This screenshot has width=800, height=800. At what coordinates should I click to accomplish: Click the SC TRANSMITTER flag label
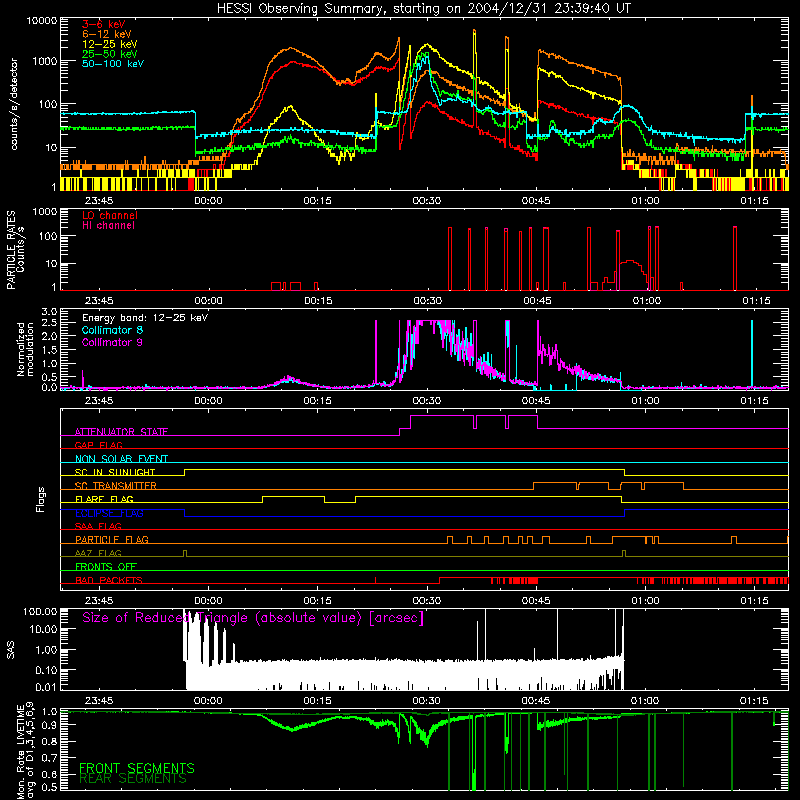116,486
